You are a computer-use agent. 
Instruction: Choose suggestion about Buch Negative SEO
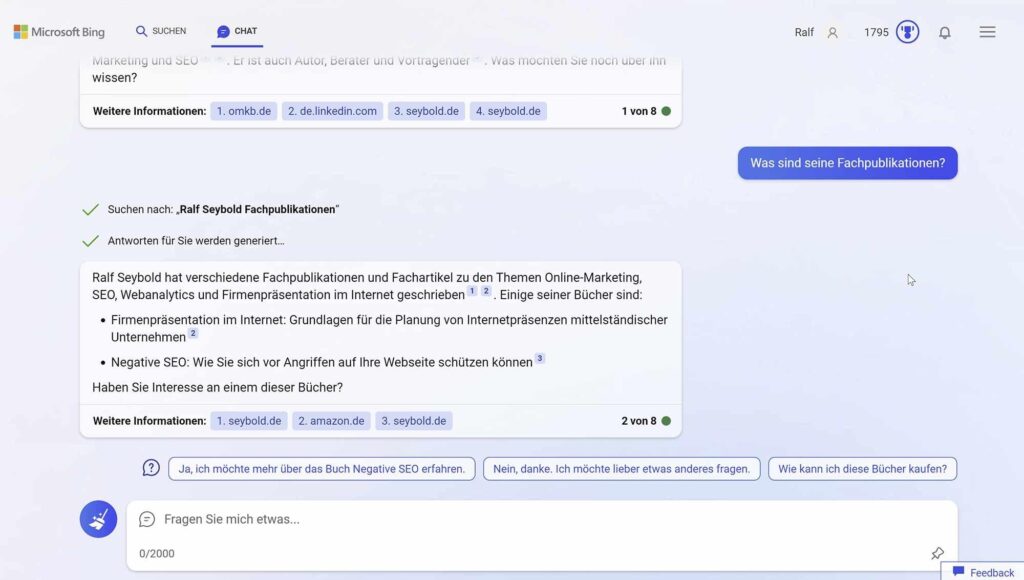click(x=321, y=469)
